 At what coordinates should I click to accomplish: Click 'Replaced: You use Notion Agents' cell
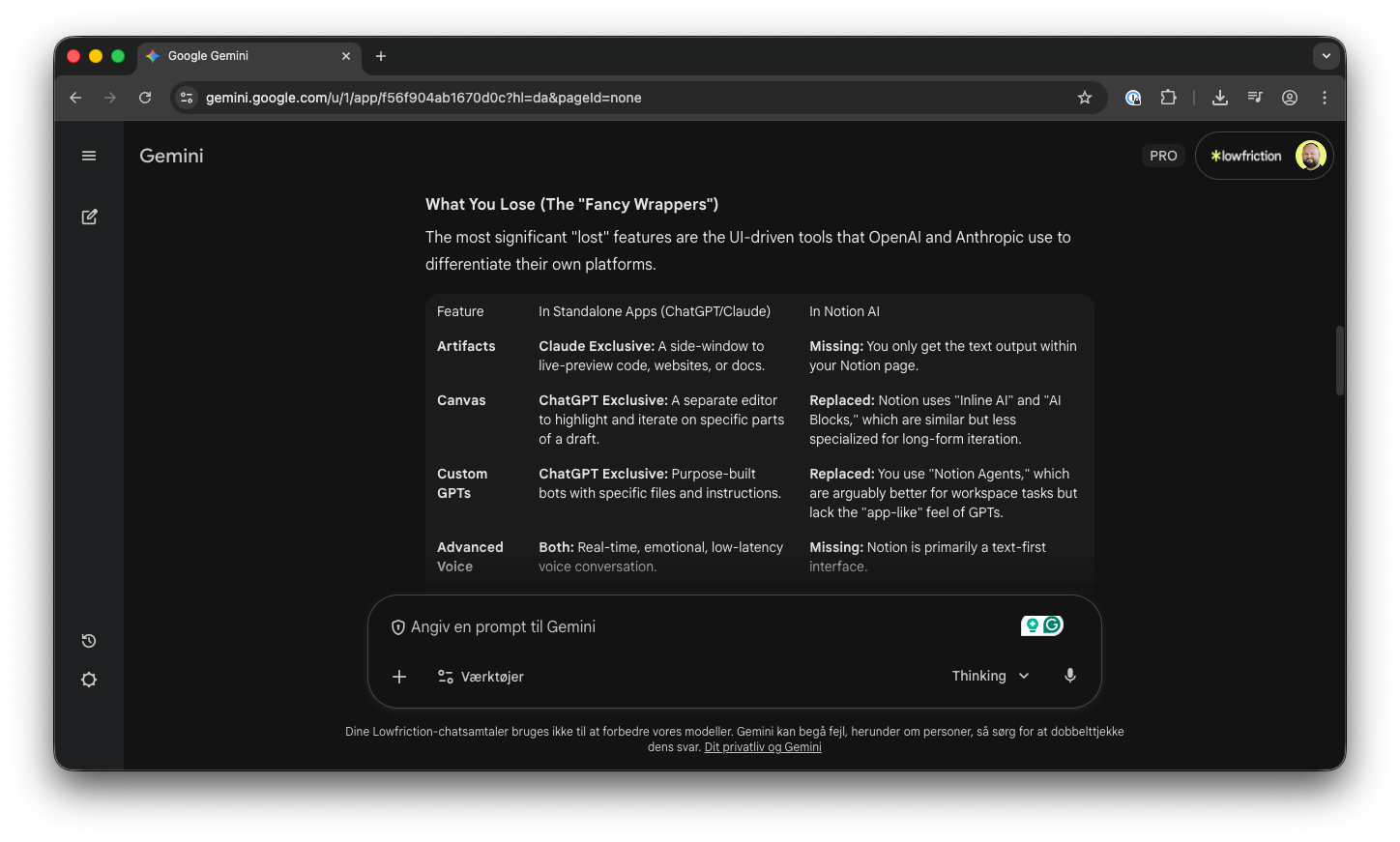[944, 493]
